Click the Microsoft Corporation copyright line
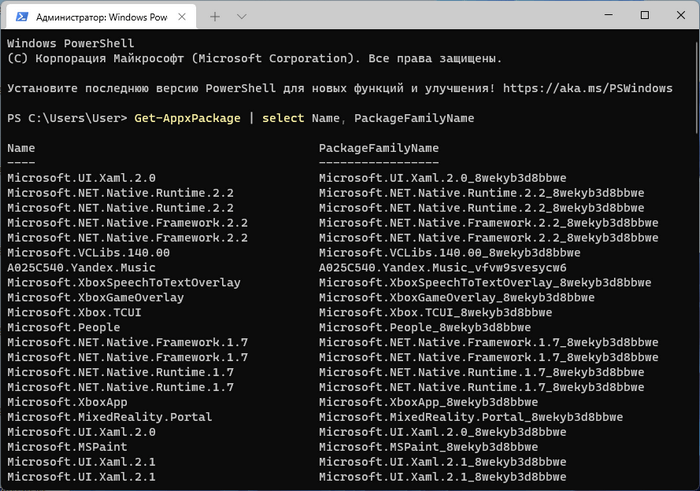The height and width of the screenshot is (491, 700). [254, 58]
